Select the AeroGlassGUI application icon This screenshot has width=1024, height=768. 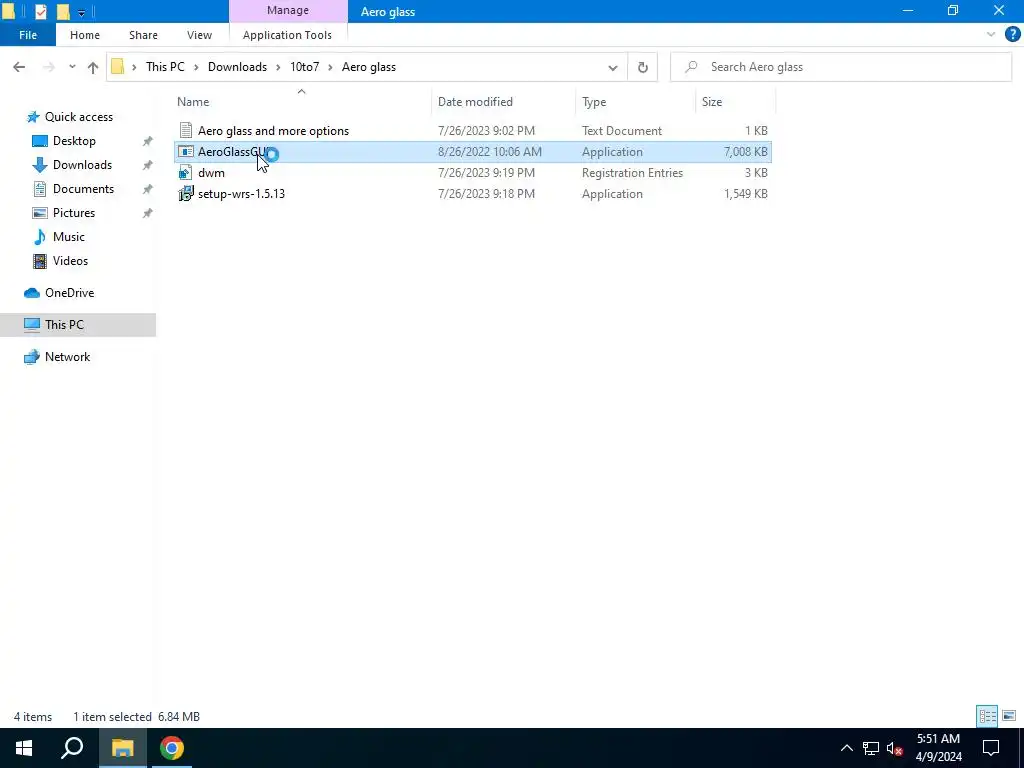point(186,152)
